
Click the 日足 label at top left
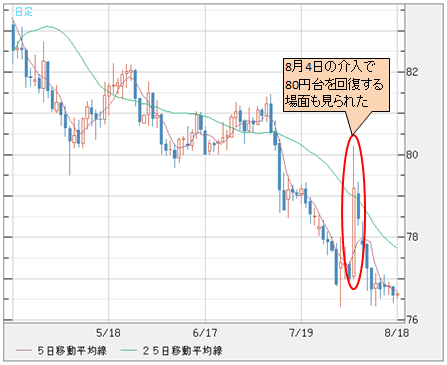pos(24,12)
